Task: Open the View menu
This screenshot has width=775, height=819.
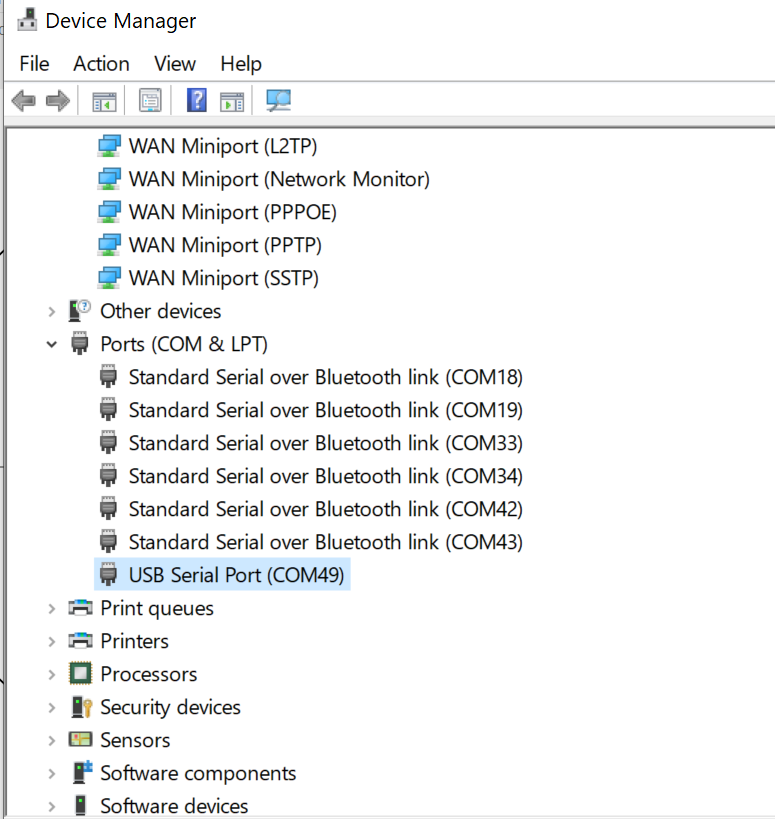Action: click(175, 64)
